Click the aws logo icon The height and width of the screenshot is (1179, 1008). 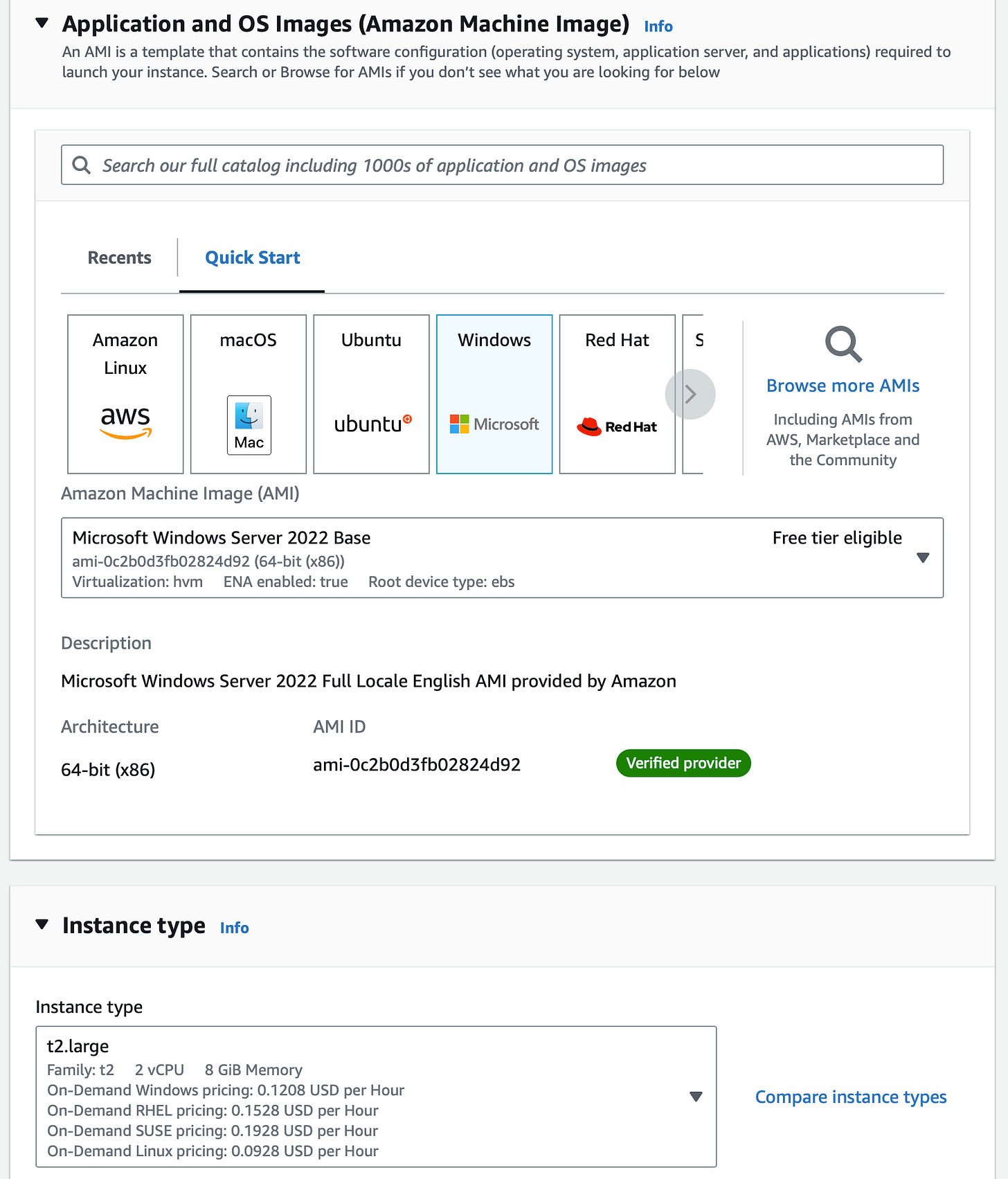(x=125, y=422)
